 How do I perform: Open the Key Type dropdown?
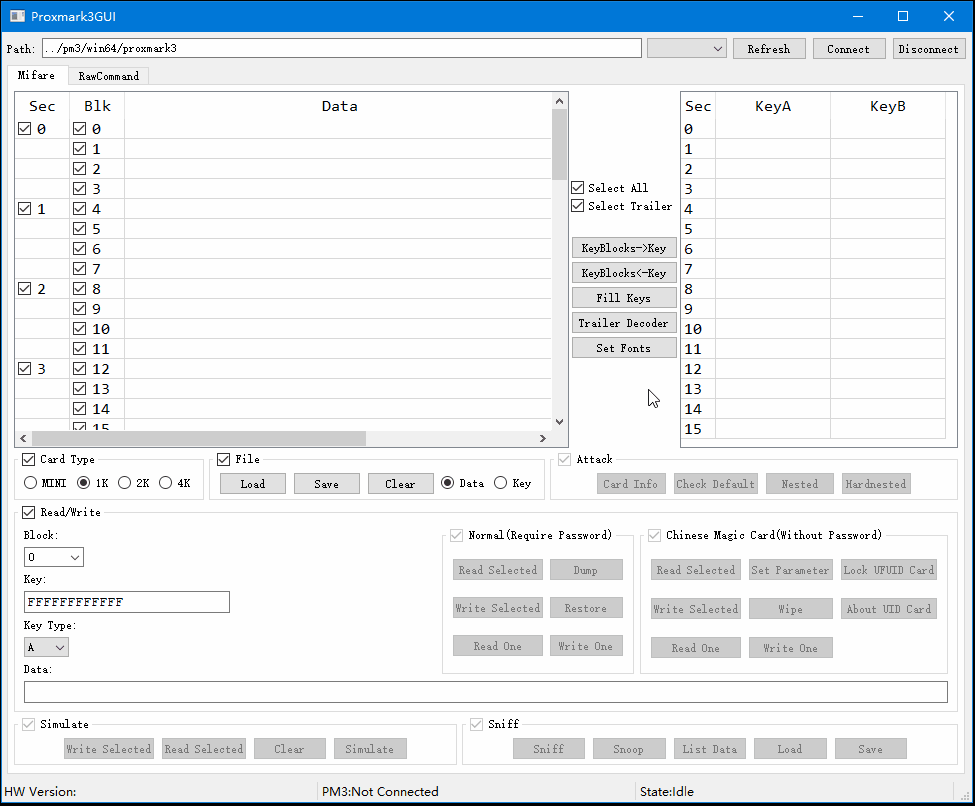(x=46, y=647)
